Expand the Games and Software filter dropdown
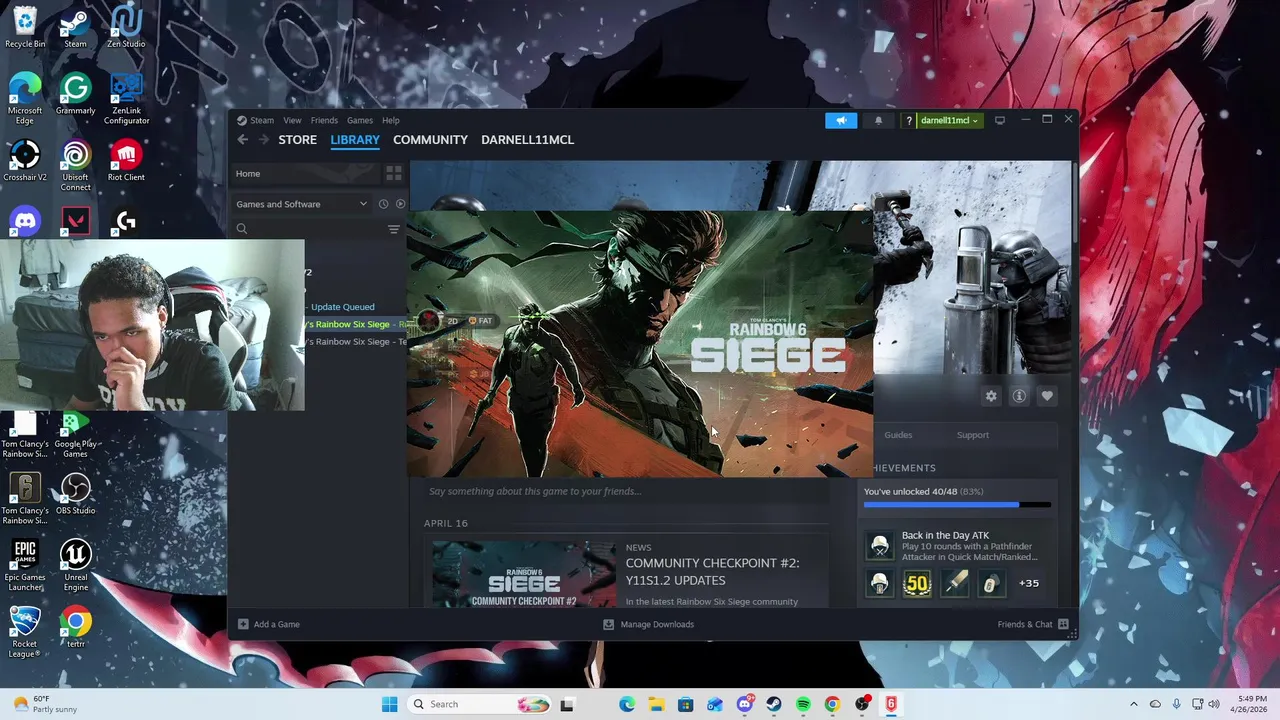1280x720 pixels. click(302, 204)
